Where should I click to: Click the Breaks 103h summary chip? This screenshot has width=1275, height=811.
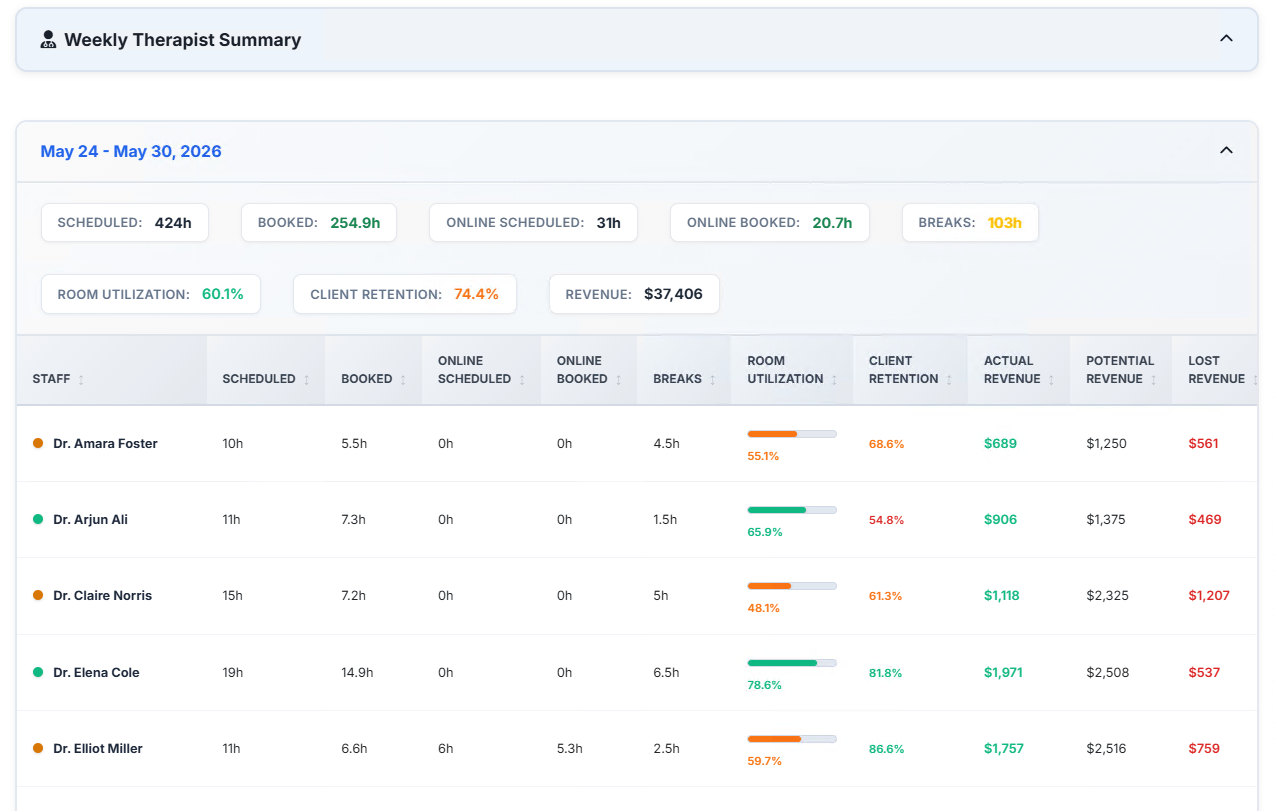point(970,223)
